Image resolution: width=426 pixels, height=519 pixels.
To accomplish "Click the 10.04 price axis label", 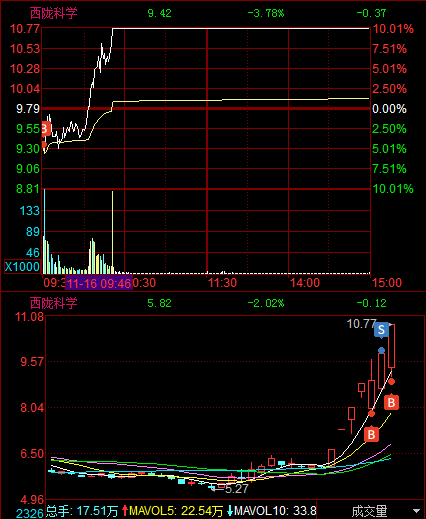I will [x=25, y=89].
